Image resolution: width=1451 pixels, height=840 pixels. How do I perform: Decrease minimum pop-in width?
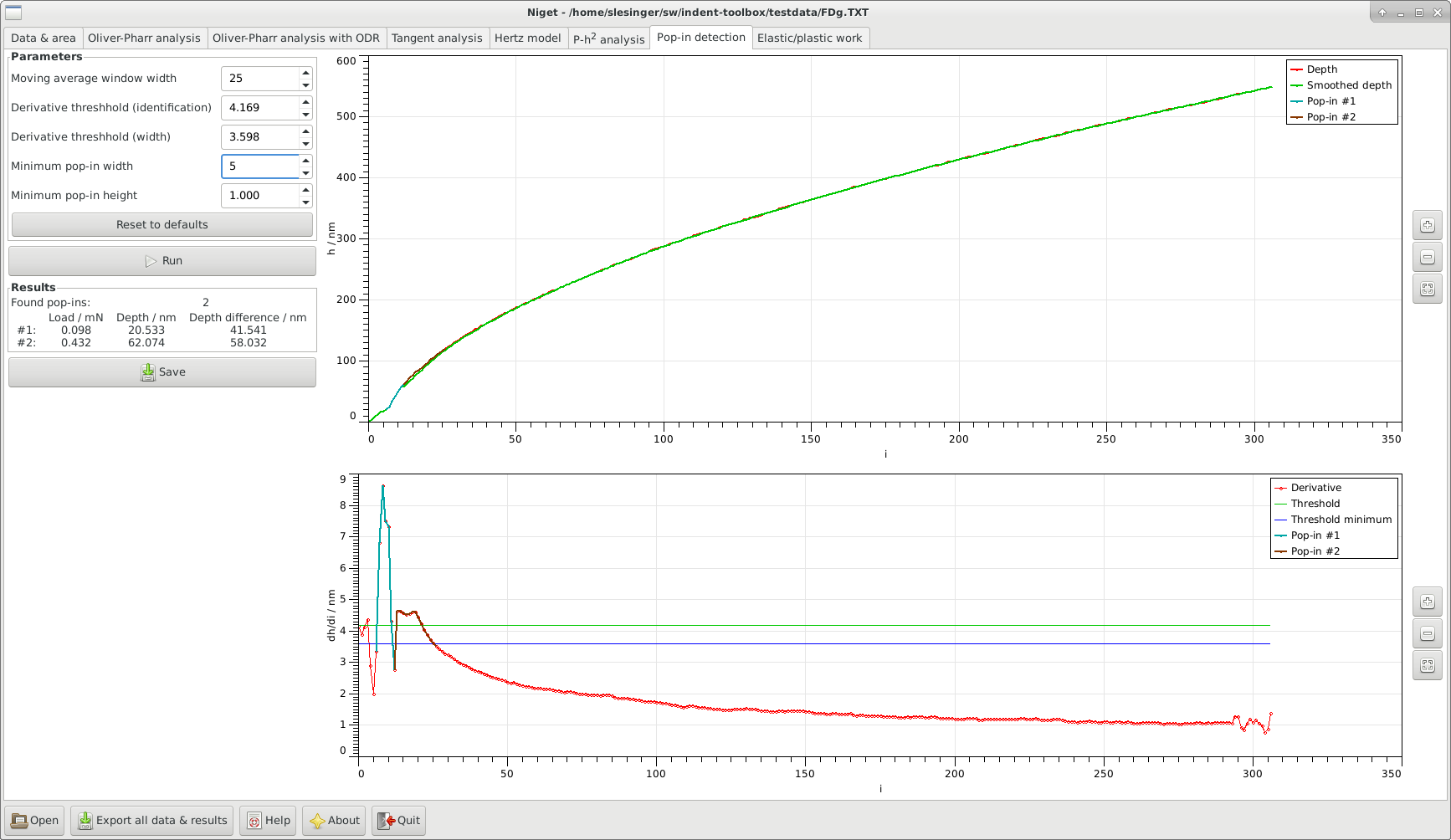click(x=305, y=172)
